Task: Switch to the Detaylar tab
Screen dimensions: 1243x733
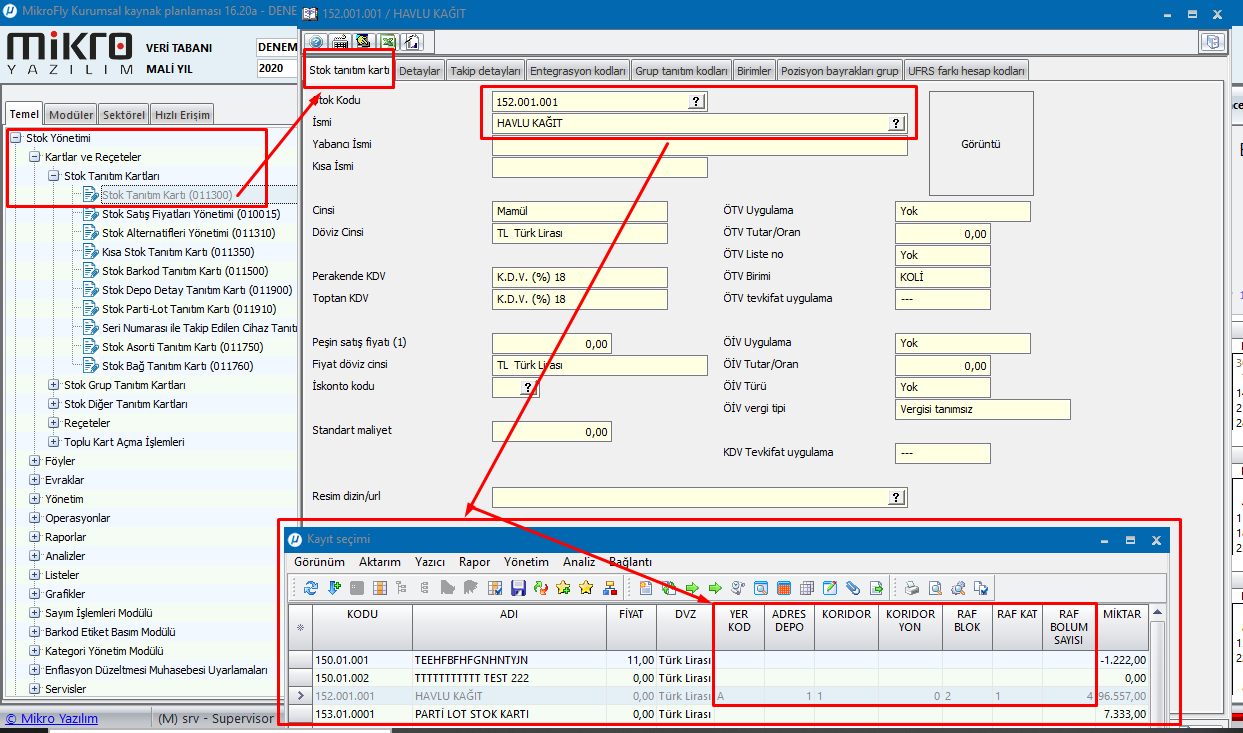Action: 419,71
